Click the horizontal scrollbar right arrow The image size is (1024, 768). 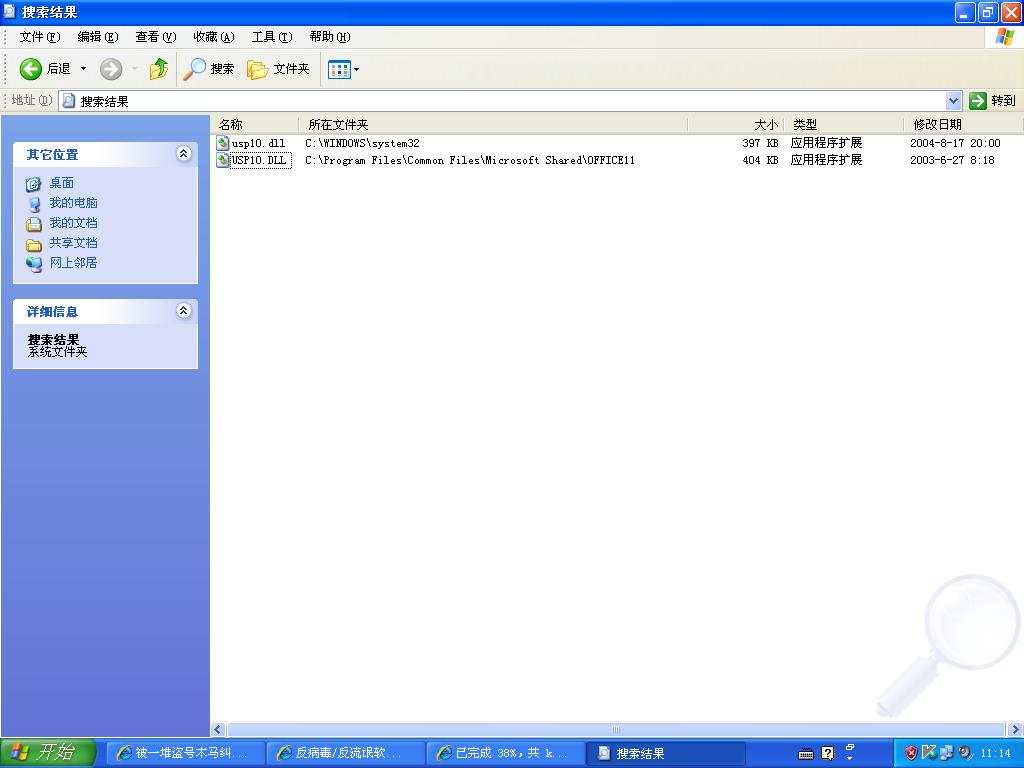[1016, 729]
